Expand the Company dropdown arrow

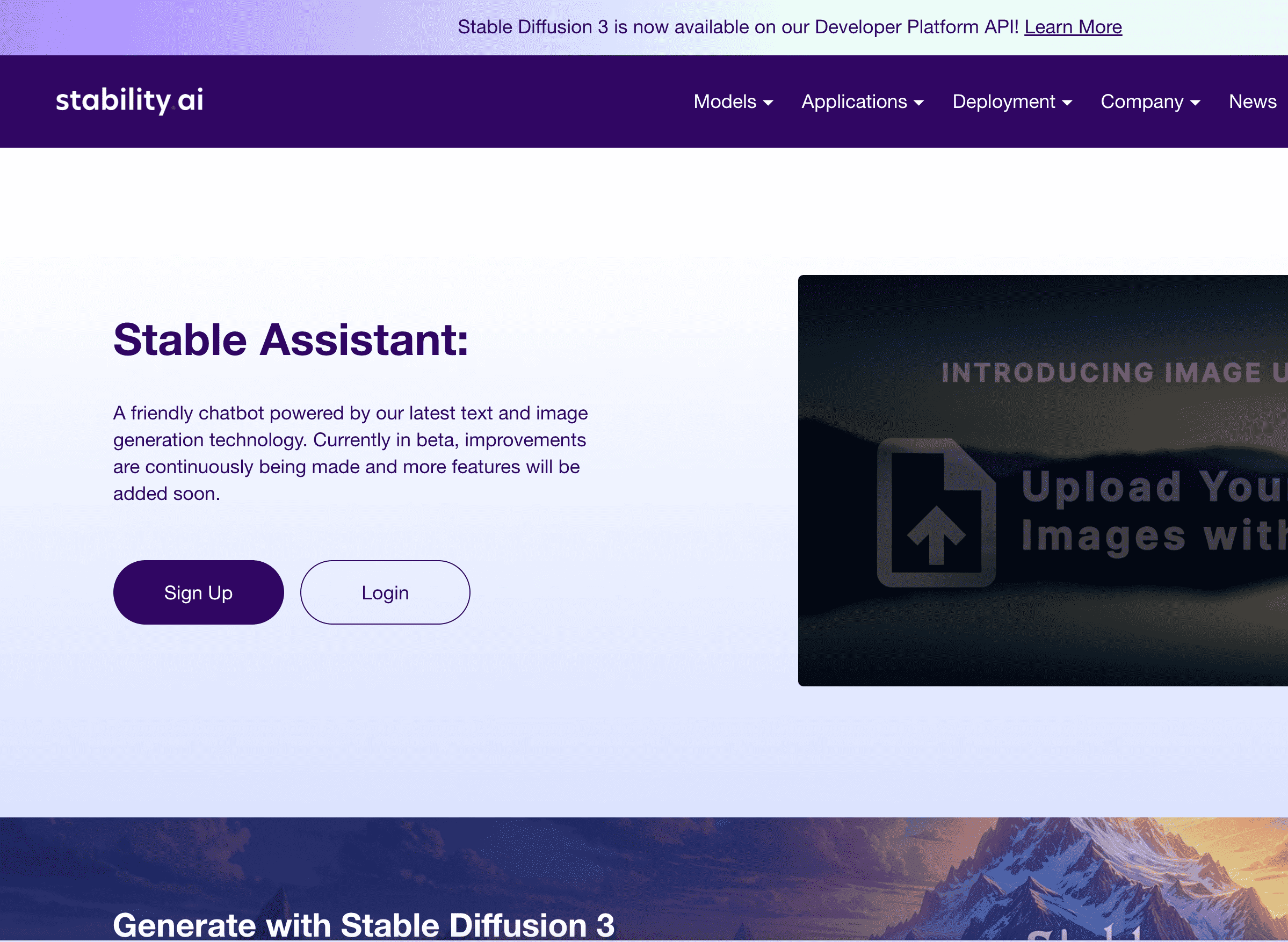click(1195, 103)
